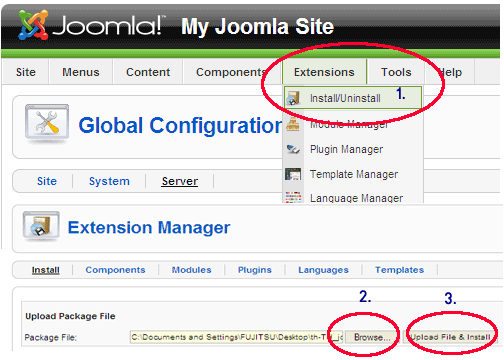This screenshot has width=504, height=360.
Task: Switch to Server configuration tab
Action: [x=180, y=181]
